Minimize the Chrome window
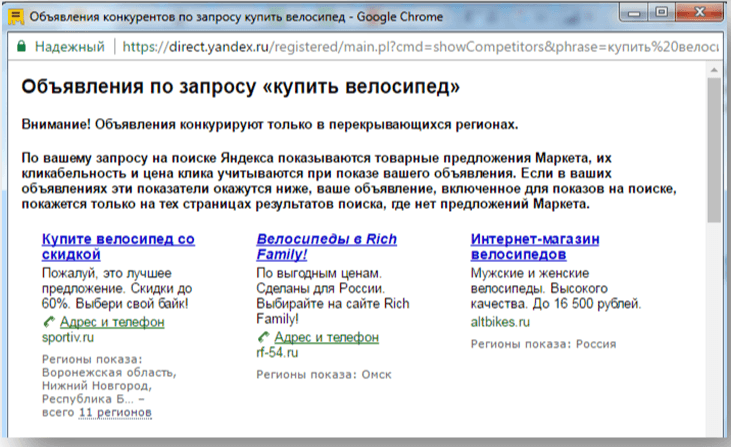 coord(634,13)
